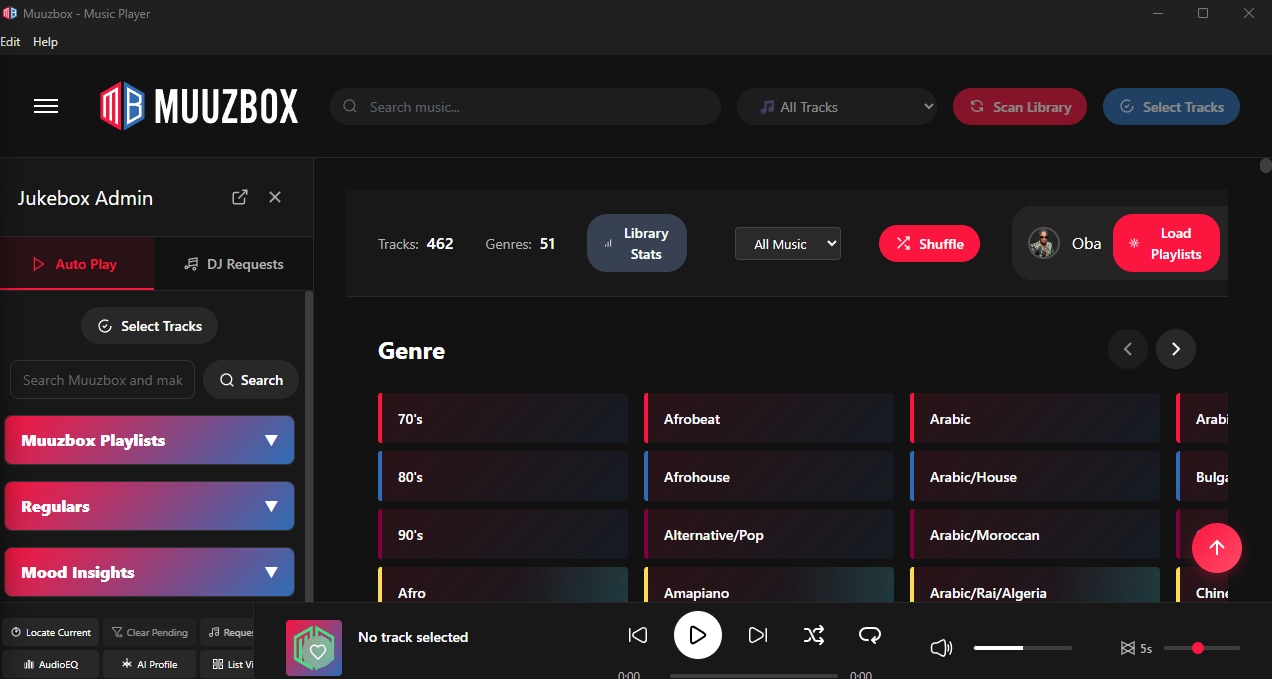
Task: Play the current track
Action: click(698, 635)
